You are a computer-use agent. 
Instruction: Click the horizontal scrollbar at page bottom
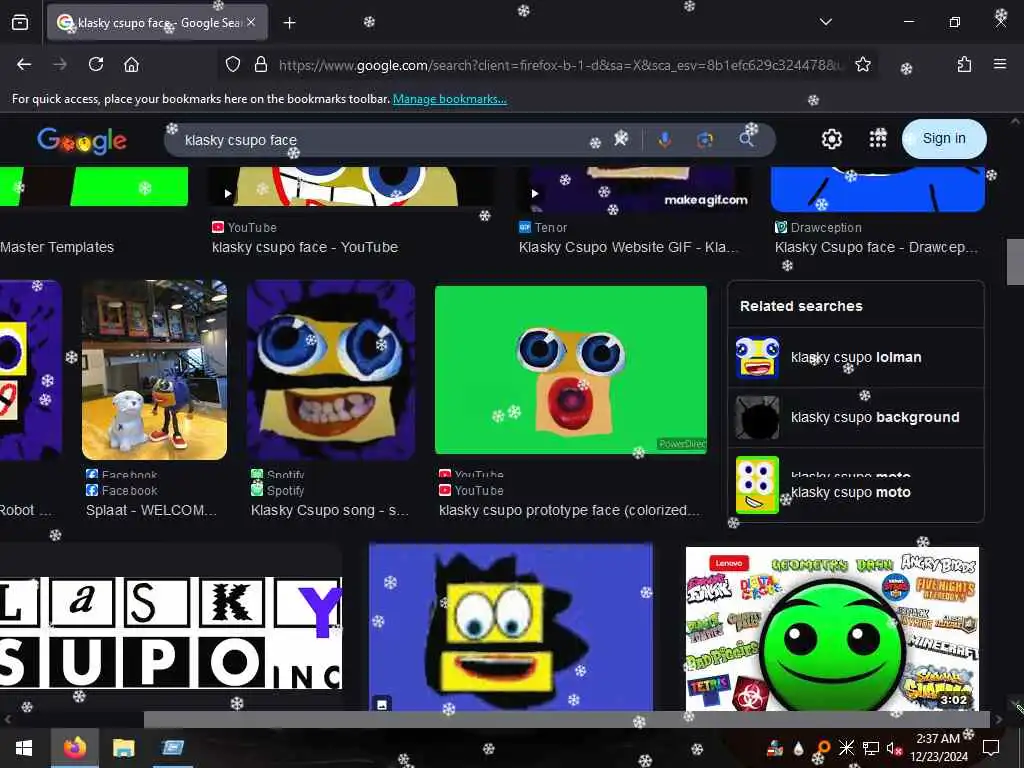pyautogui.click(x=566, y=719)
